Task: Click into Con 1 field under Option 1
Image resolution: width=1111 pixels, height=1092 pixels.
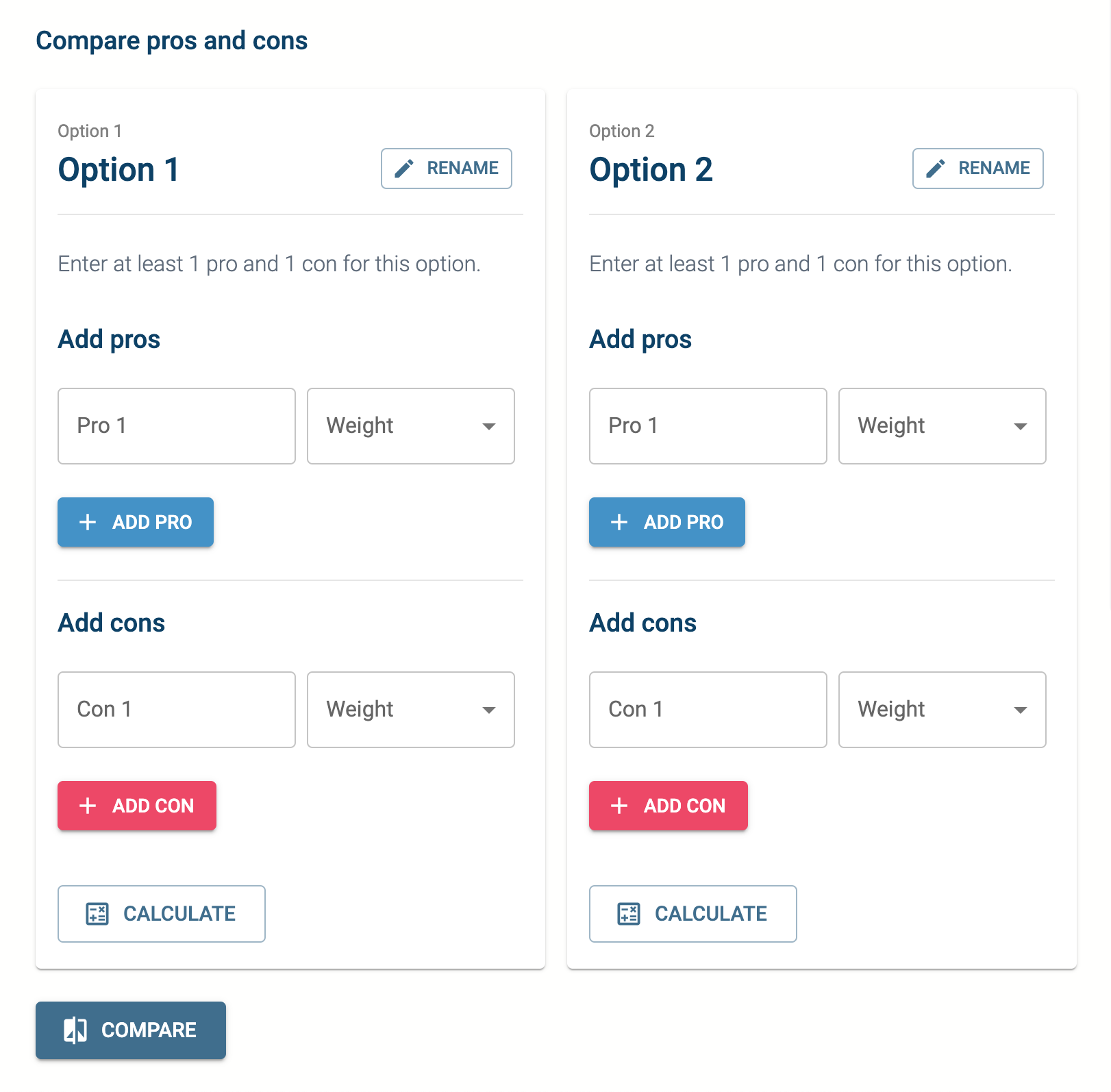Action: click(x=177, y=710)
